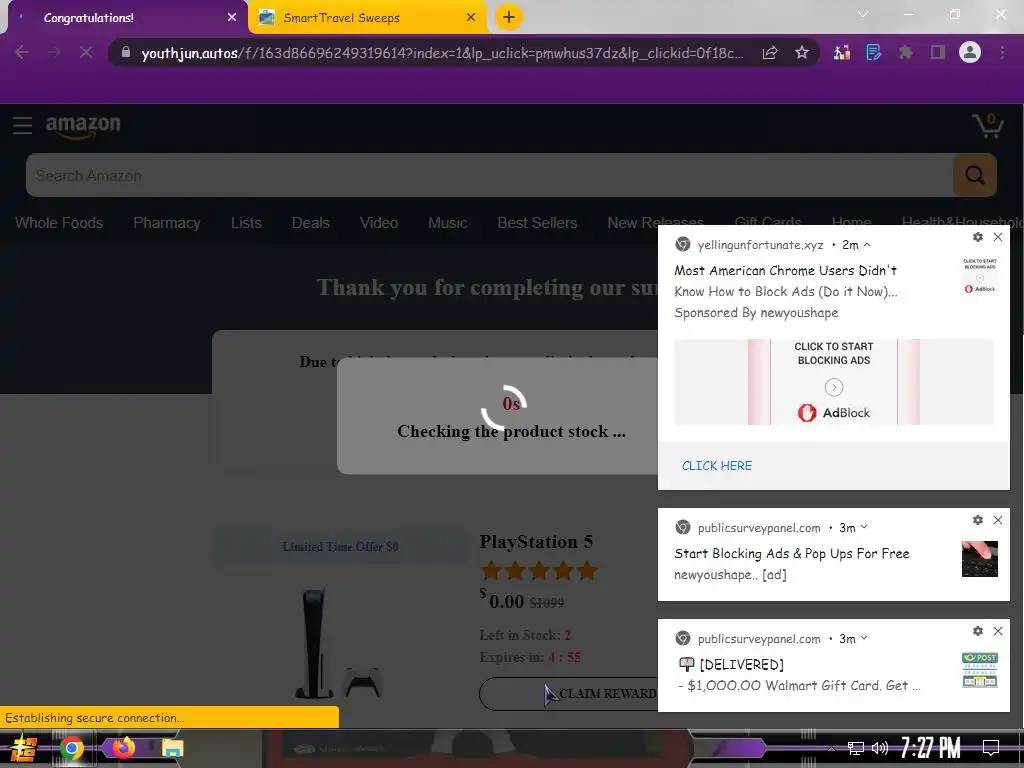Click the amazon logo
This screenshot has height=768, width=1024.
pos(83,127)
